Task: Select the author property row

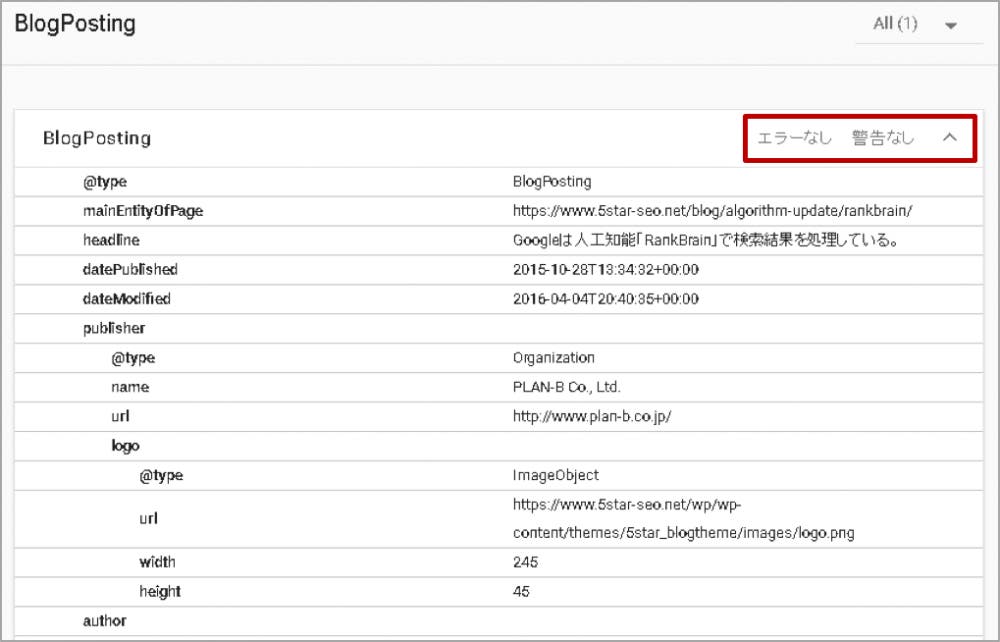Action: 104,621
